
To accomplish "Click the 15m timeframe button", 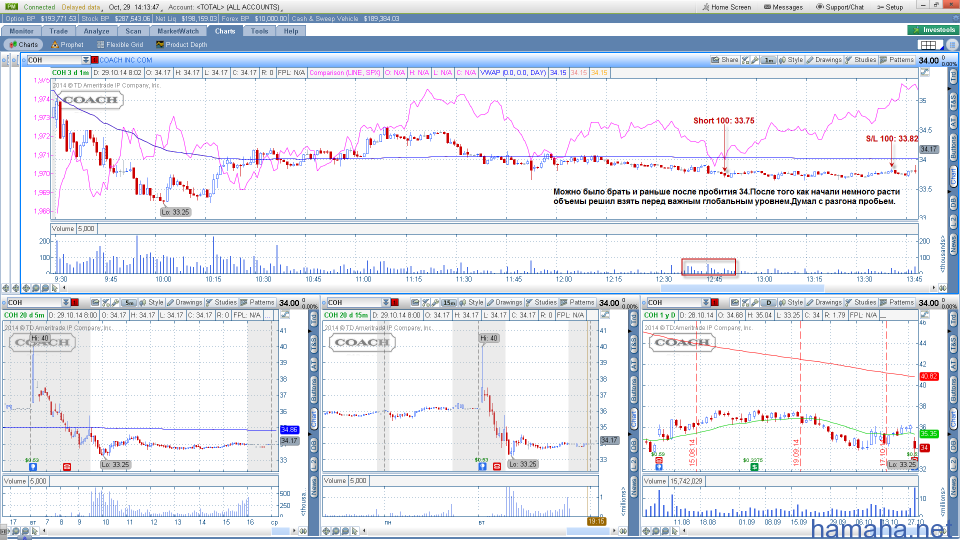I will pos(449,302).
